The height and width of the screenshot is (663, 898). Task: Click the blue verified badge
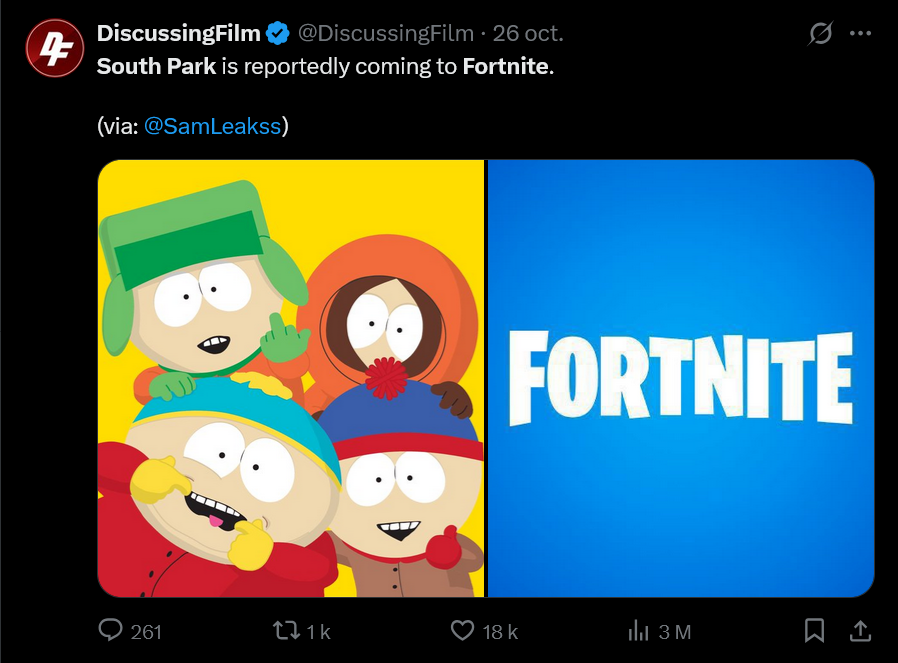click(x=278, y=33)
